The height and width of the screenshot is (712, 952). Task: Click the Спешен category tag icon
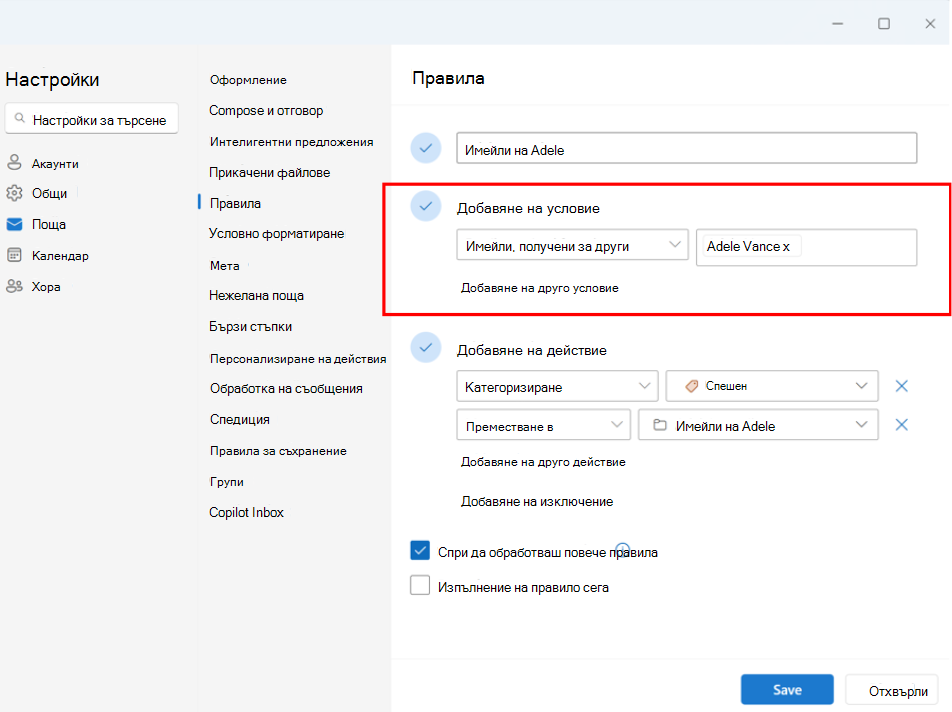(692, 386)
